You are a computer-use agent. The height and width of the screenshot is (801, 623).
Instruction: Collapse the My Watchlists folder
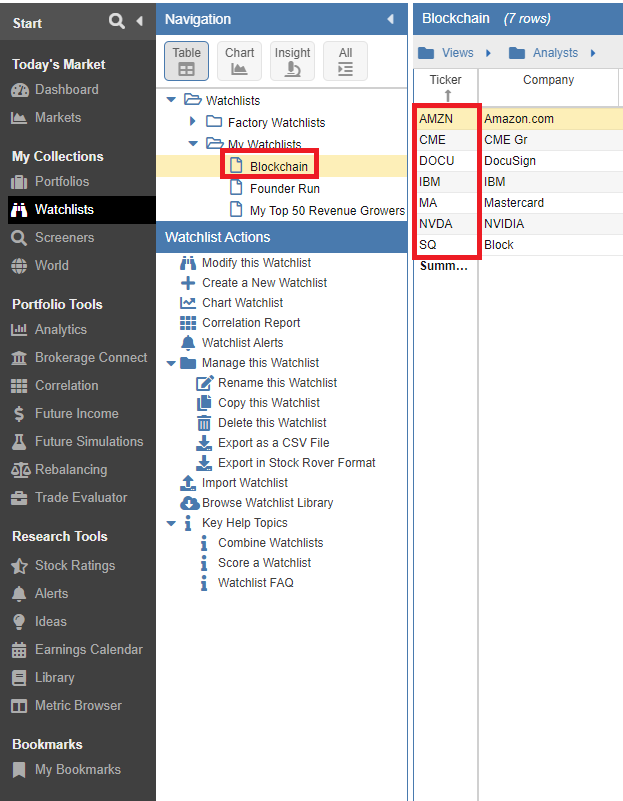(193, 144)
